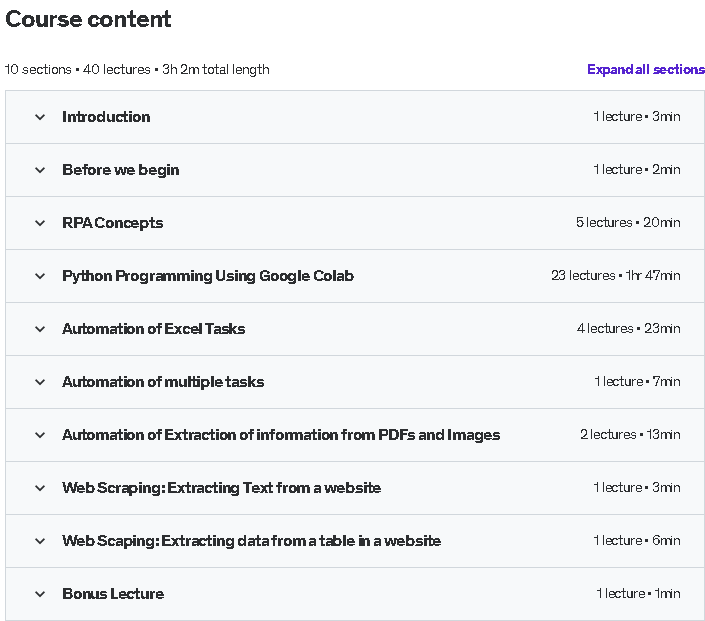Expand Web Scaping table data chevron

tap(40, 541)
